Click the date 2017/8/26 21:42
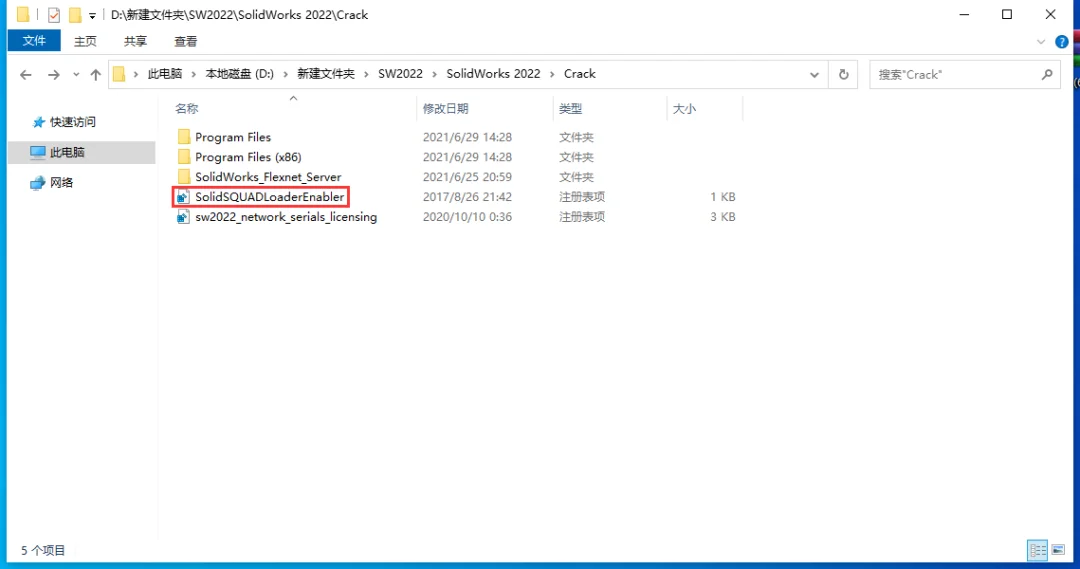This screenshot has height=569, width=1080. 467,197
